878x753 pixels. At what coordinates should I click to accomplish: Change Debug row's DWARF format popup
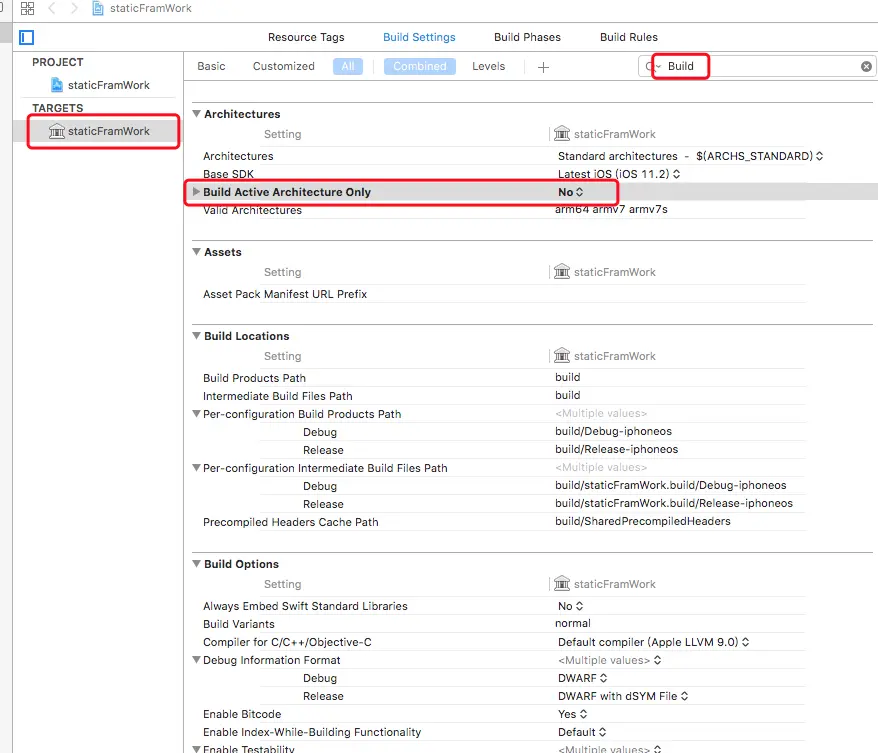[582, 678]
